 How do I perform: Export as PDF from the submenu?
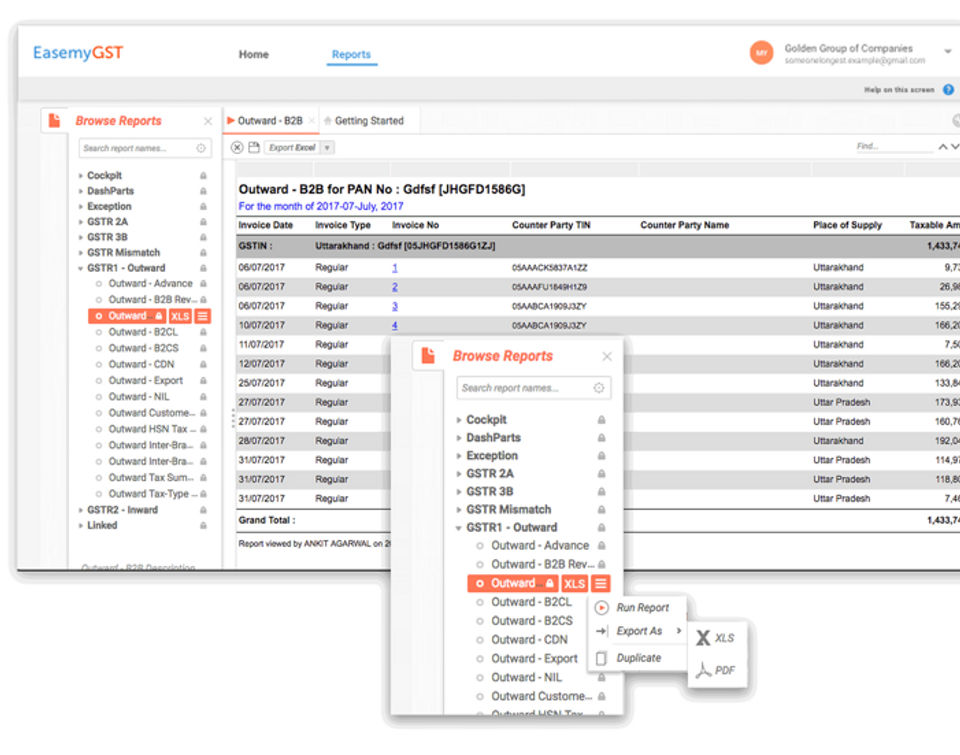pos(715,670)
